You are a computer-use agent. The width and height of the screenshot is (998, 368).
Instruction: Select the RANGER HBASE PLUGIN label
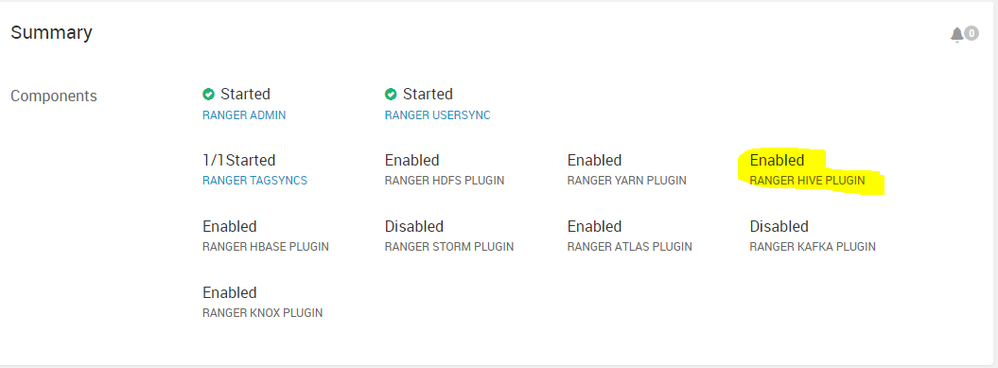265,246
